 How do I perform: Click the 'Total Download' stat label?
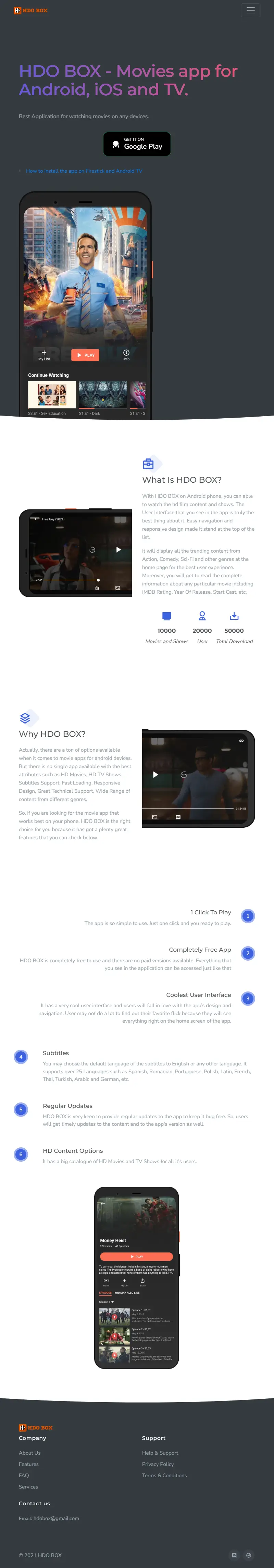234,642
